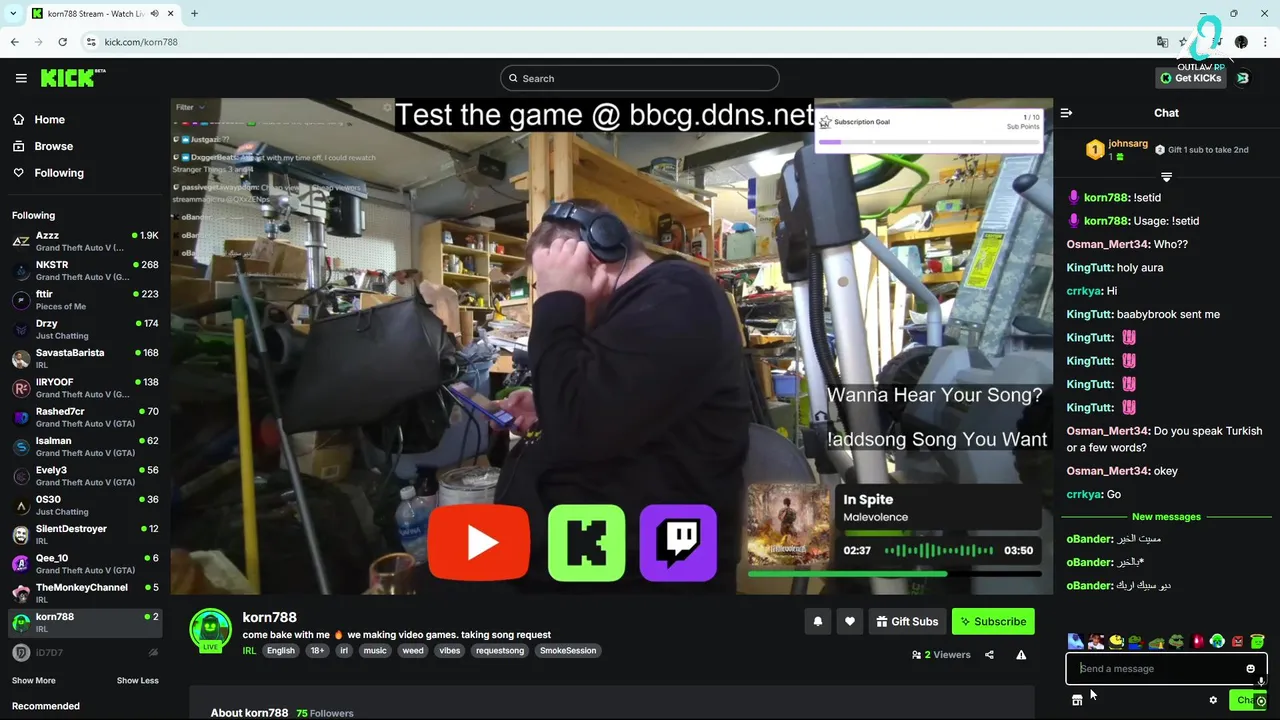Expand list with Show More

coord(33,680)
